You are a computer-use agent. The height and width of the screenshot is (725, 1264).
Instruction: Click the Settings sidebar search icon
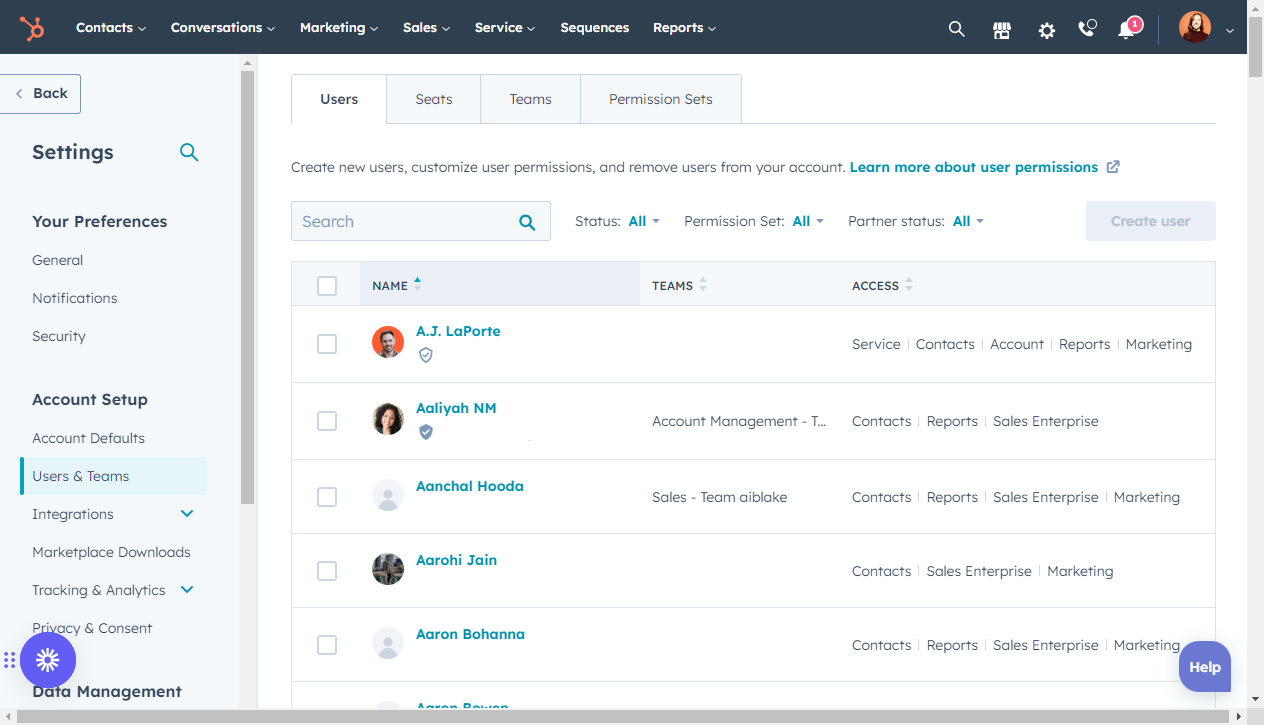189,152
